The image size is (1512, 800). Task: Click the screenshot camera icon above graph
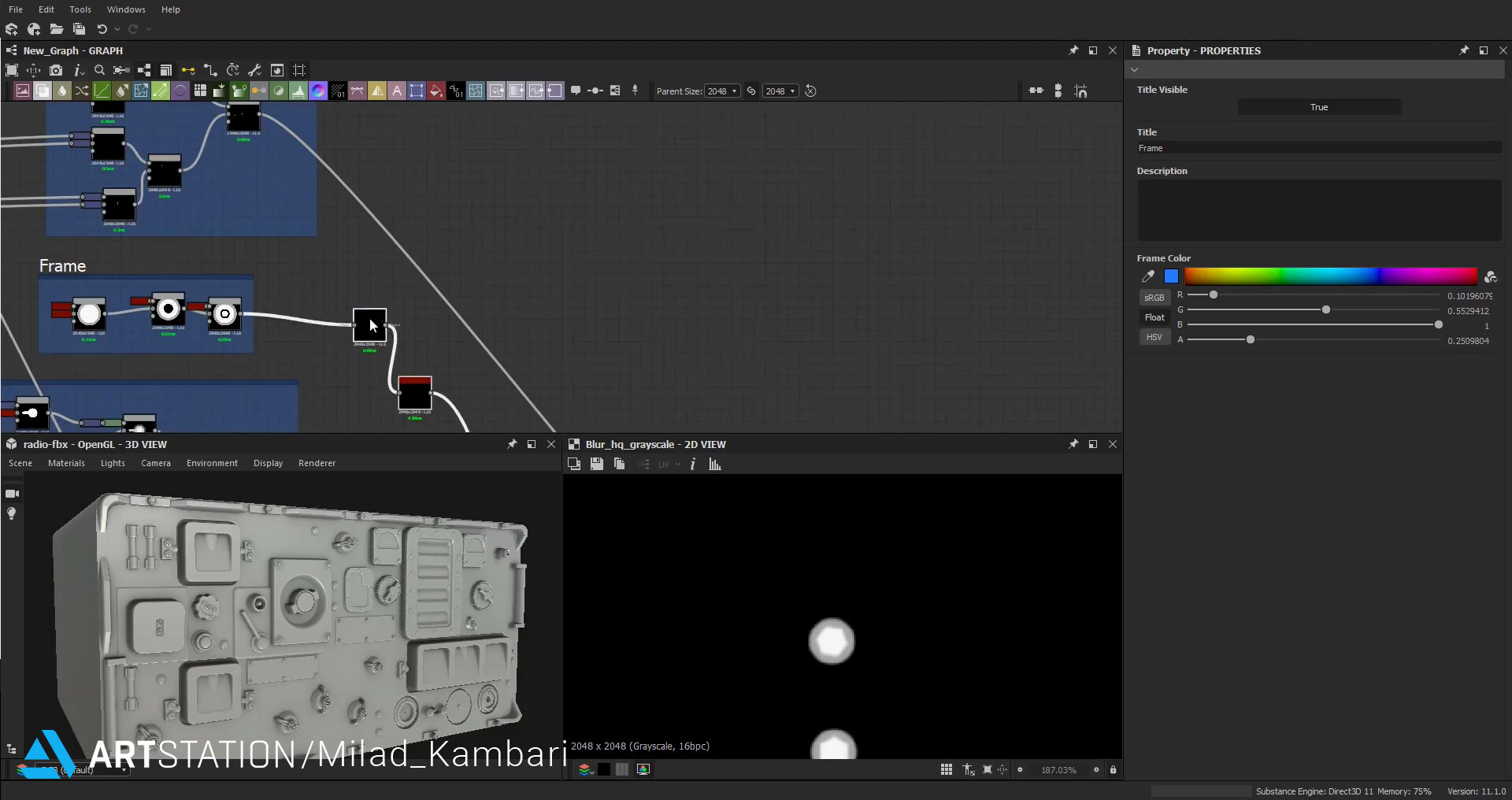(56, 70)
